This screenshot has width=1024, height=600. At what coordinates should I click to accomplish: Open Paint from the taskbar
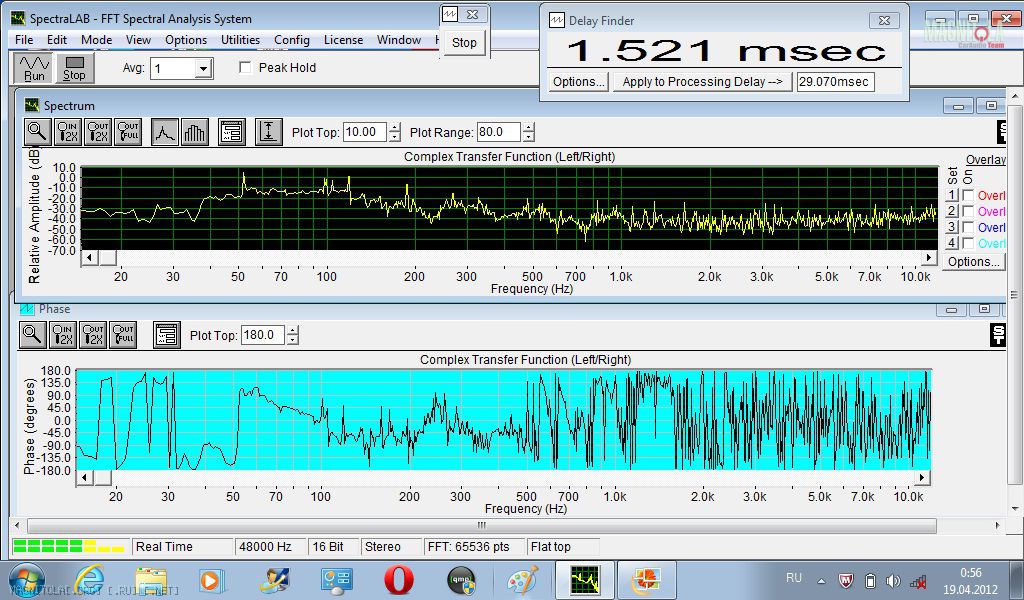tap(522, 580)
